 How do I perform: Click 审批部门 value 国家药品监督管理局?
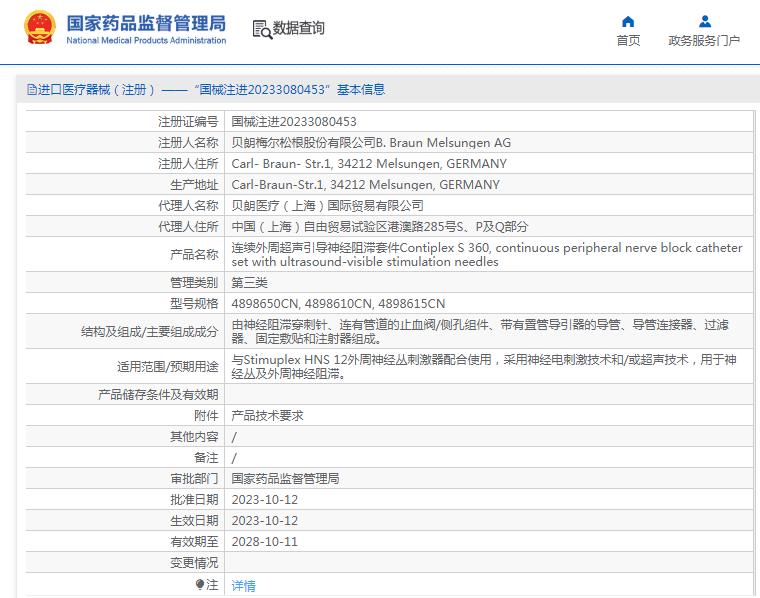click(285, 478)
